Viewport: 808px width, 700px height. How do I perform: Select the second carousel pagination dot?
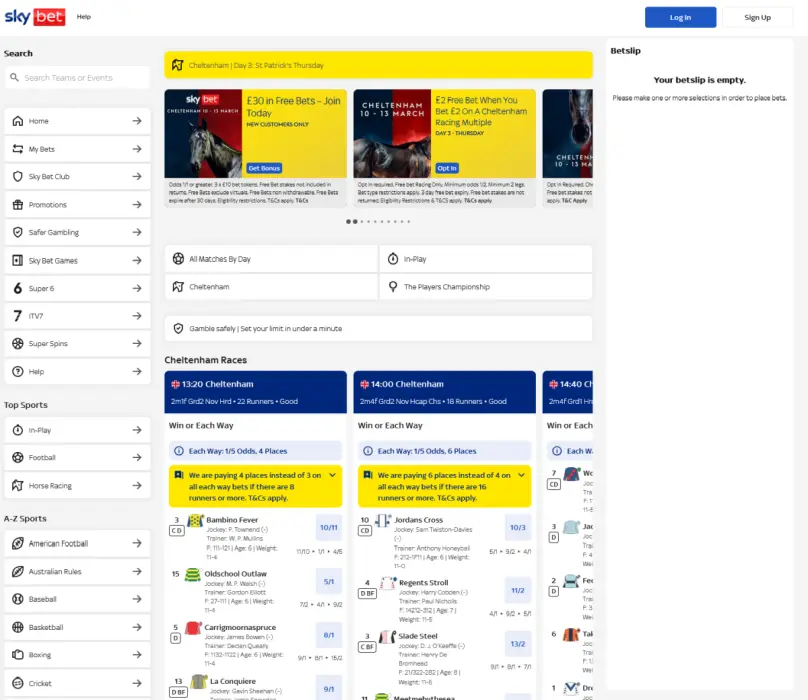click(x=353, y=221)
